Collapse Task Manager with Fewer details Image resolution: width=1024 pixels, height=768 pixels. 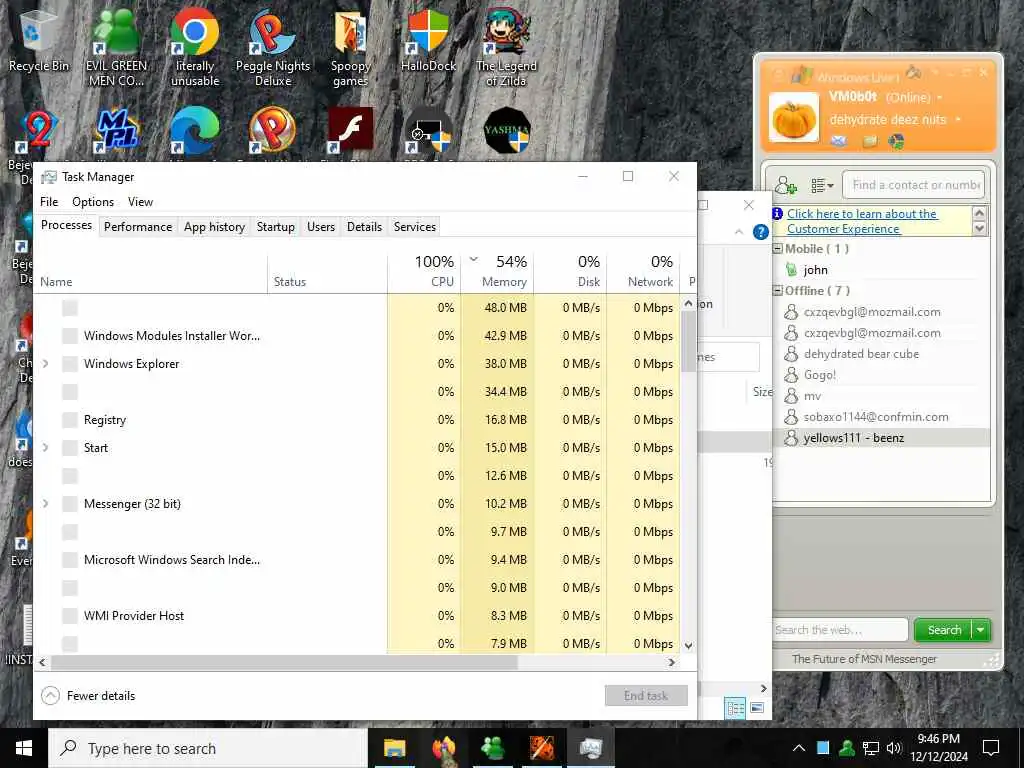pyautogui.click(x=88, y=696)
